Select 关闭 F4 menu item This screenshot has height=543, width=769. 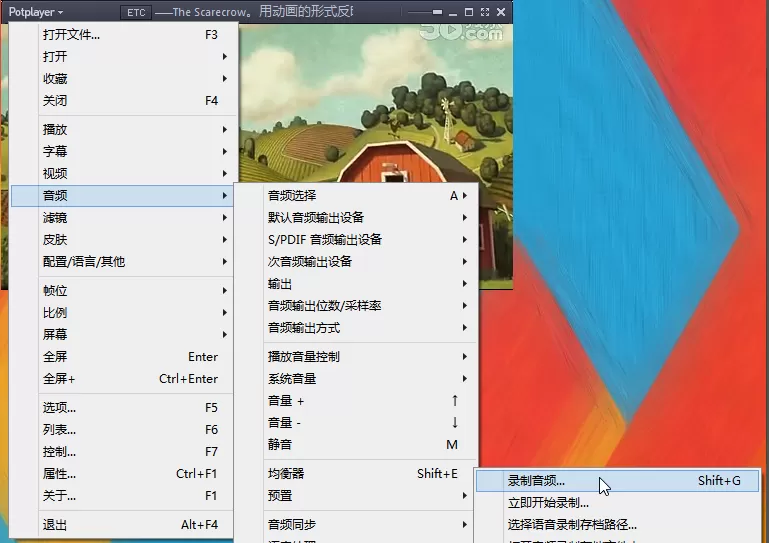tap(123, 101)
